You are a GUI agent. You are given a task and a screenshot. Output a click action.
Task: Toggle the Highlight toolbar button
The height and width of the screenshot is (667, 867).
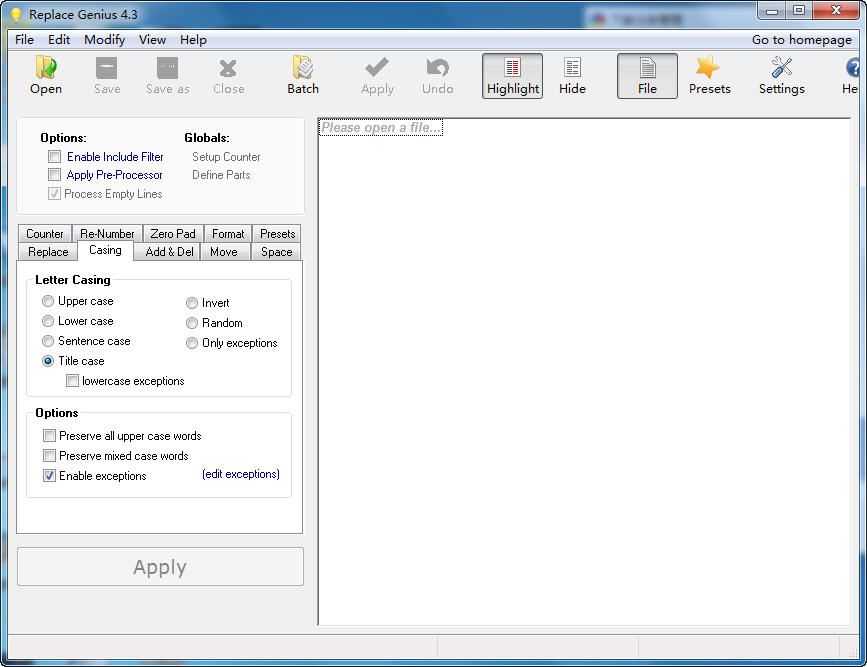click(x=512, y=76)
